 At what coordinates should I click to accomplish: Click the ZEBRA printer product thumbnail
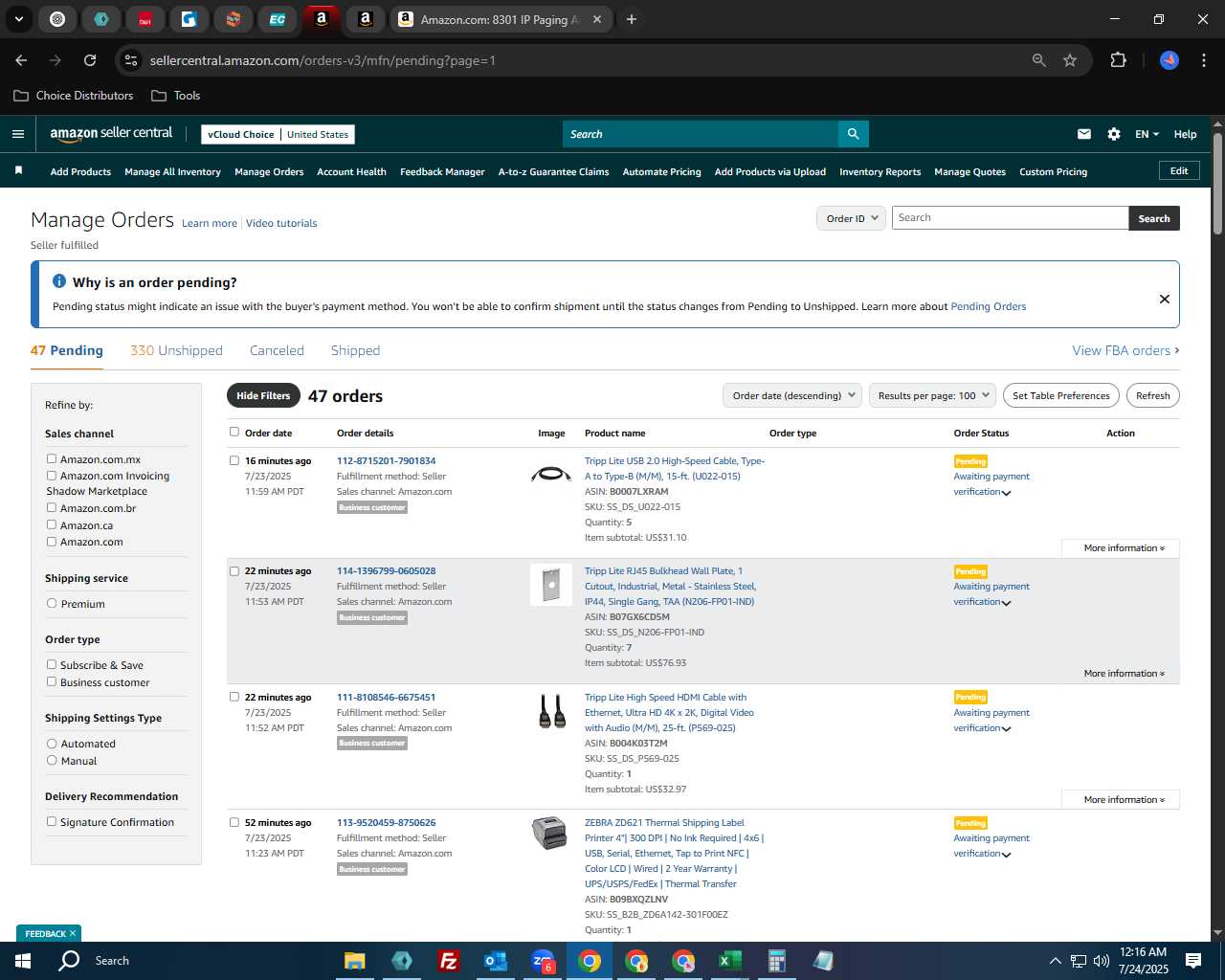[549, 833]
